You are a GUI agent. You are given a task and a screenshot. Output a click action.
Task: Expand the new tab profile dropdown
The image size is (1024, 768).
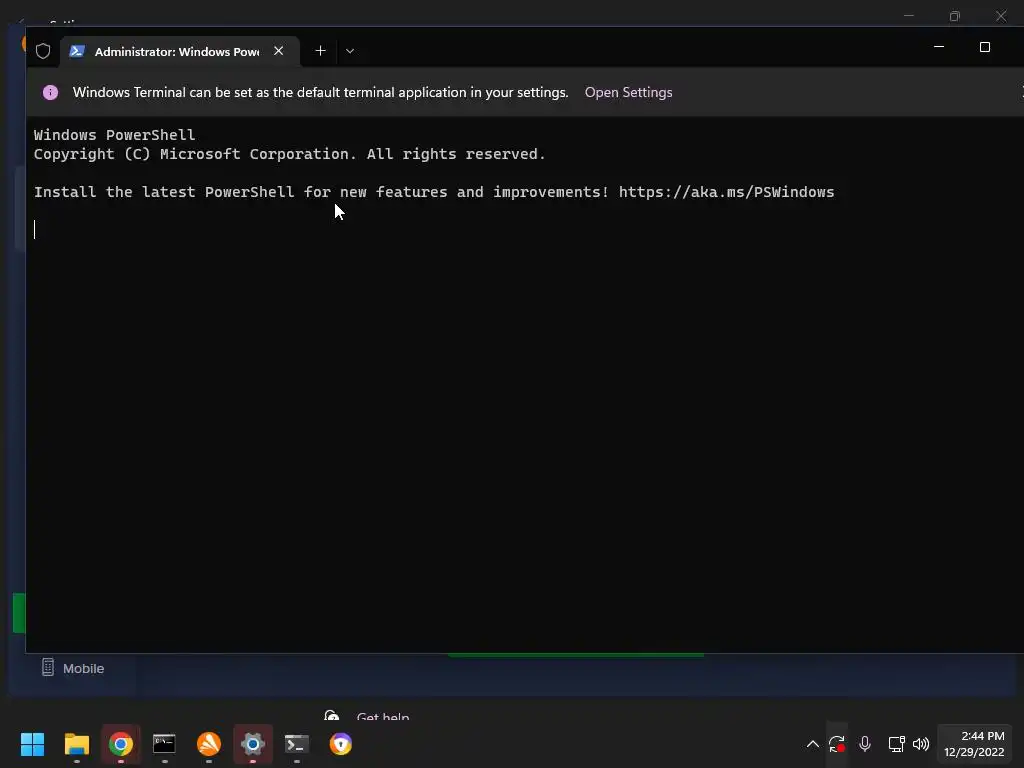pos(350,51)
